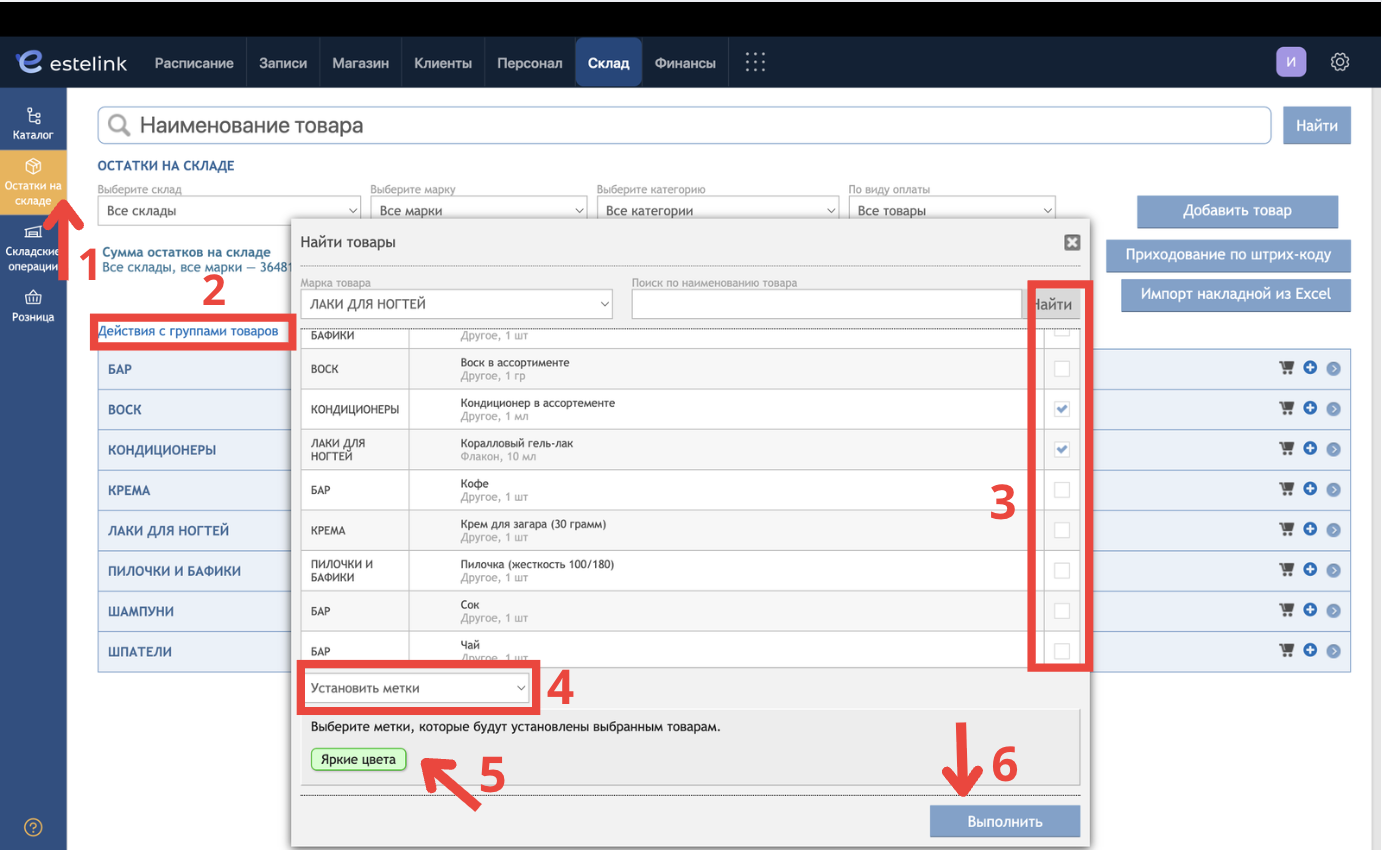Image resolution: width=1382 pixels, height=850 pixels.
Task: Expand the Все склады dropdown
Action: pos(229,211)
